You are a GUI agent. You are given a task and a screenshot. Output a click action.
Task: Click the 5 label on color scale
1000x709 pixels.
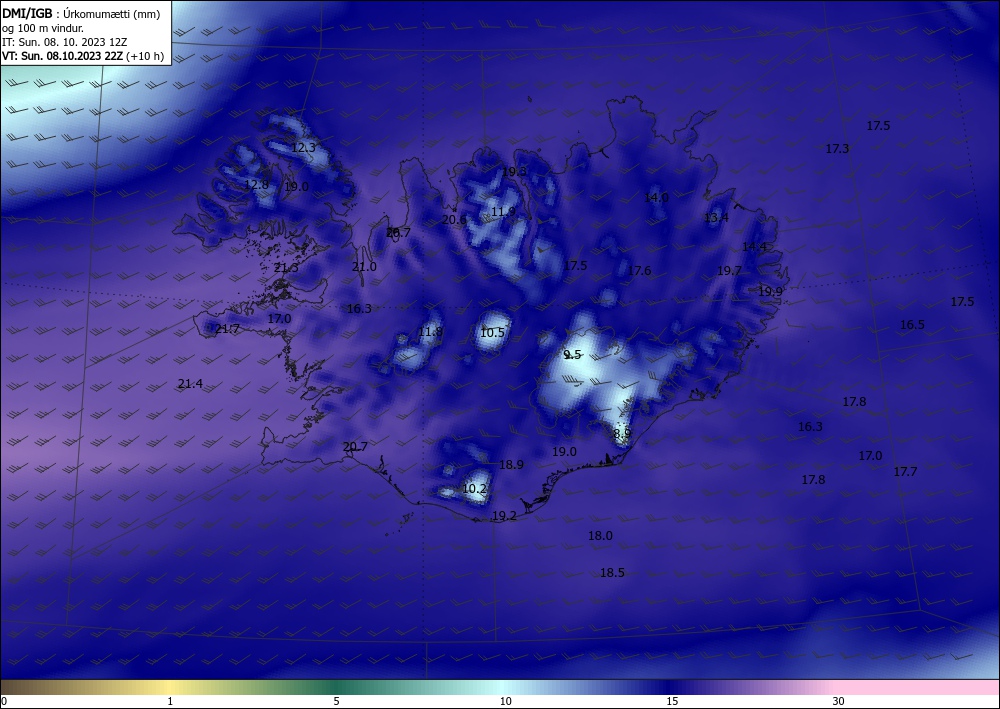point(336,701)
